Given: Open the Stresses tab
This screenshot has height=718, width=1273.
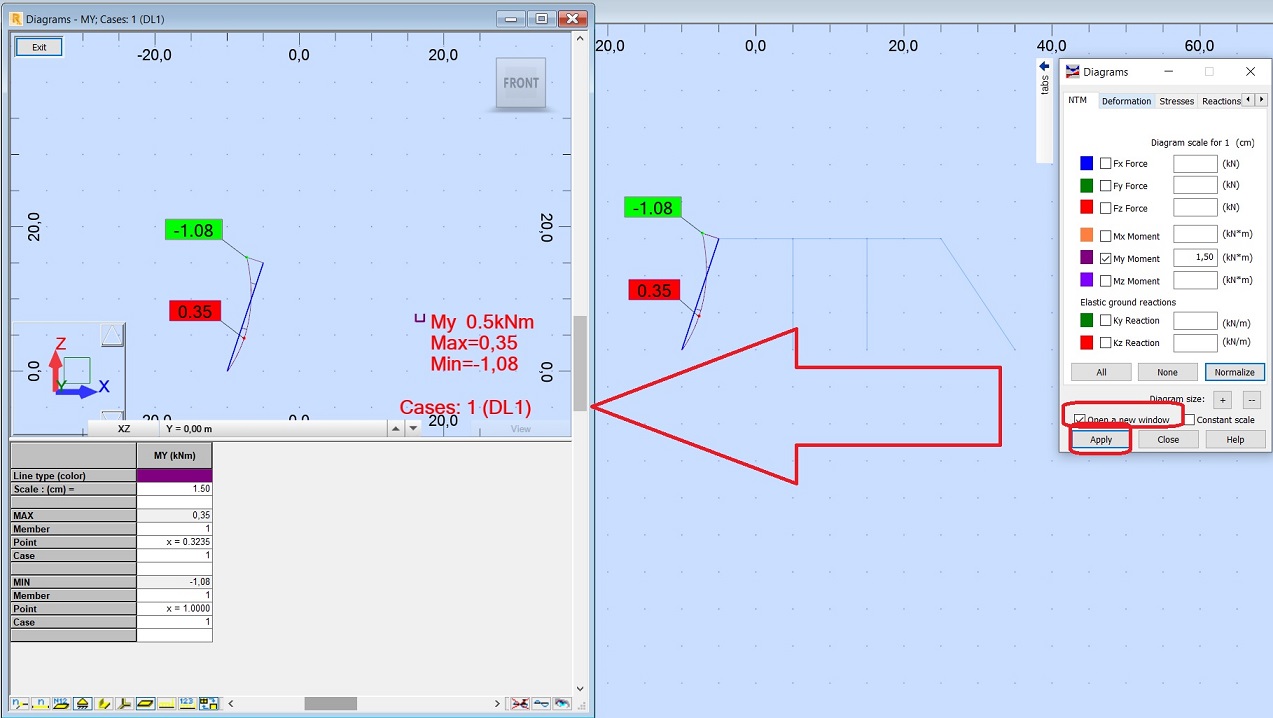Looking at the screenshot, I should point(1176,100).
